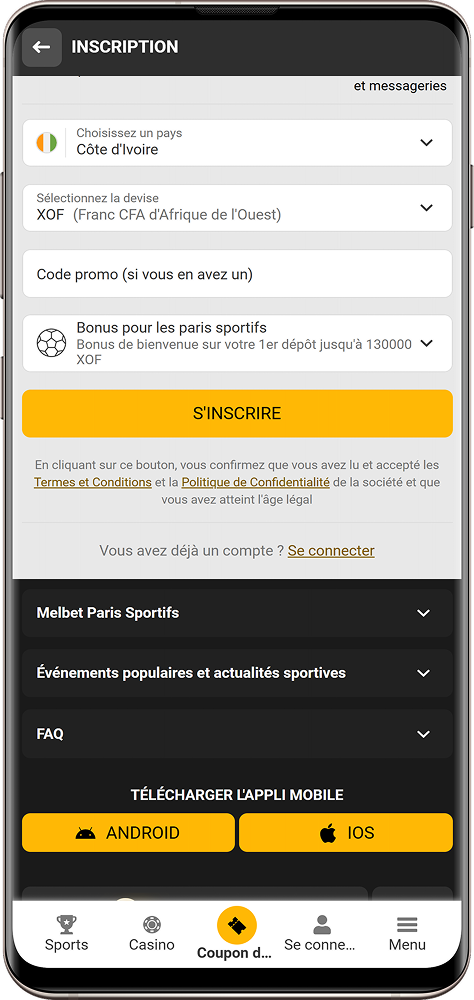Open the country selection dropdown
Screen dimensions: 474x1000
(237, 143)
